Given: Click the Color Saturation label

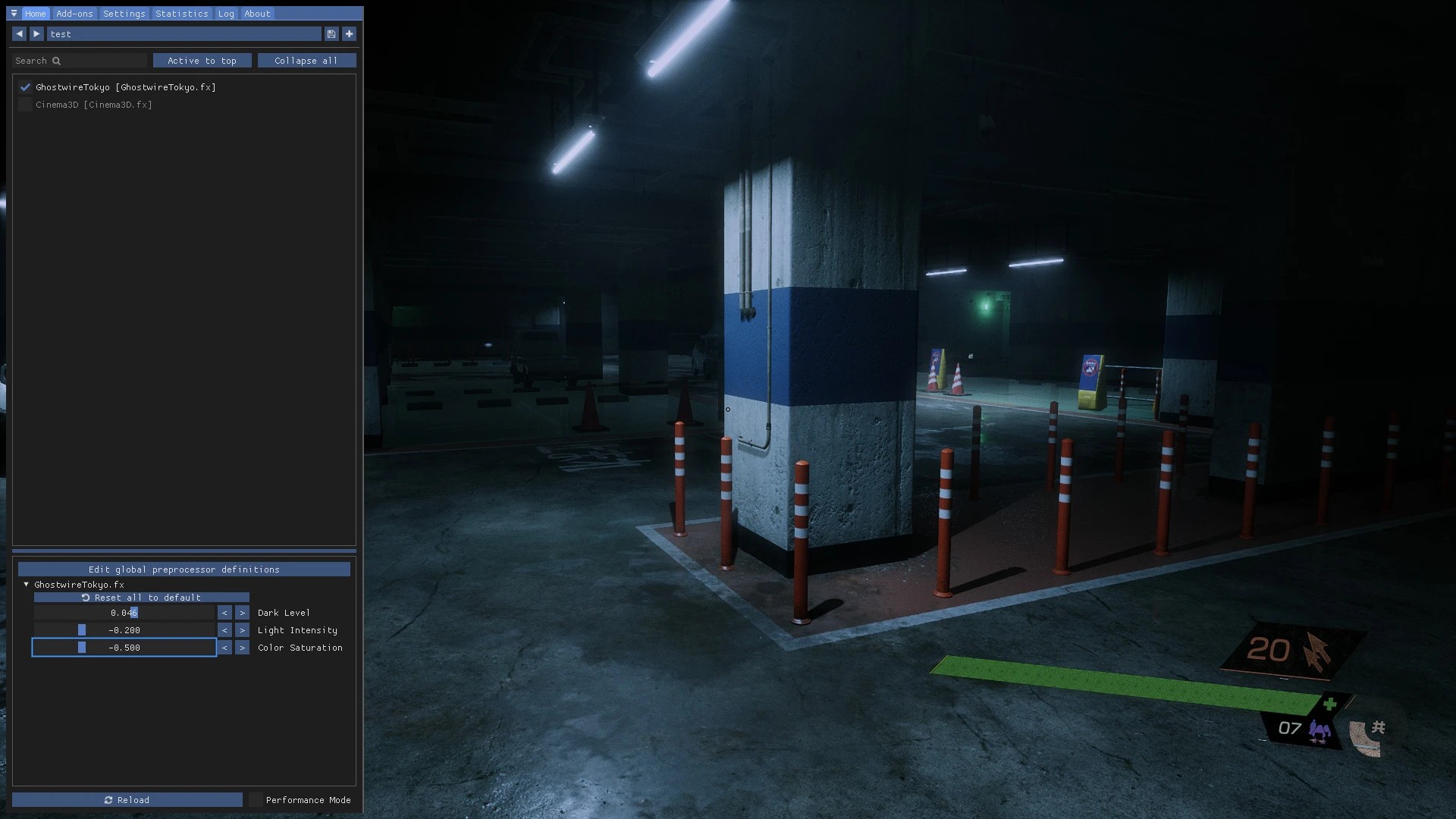Looking at the screenshot, I should [300, 648].
